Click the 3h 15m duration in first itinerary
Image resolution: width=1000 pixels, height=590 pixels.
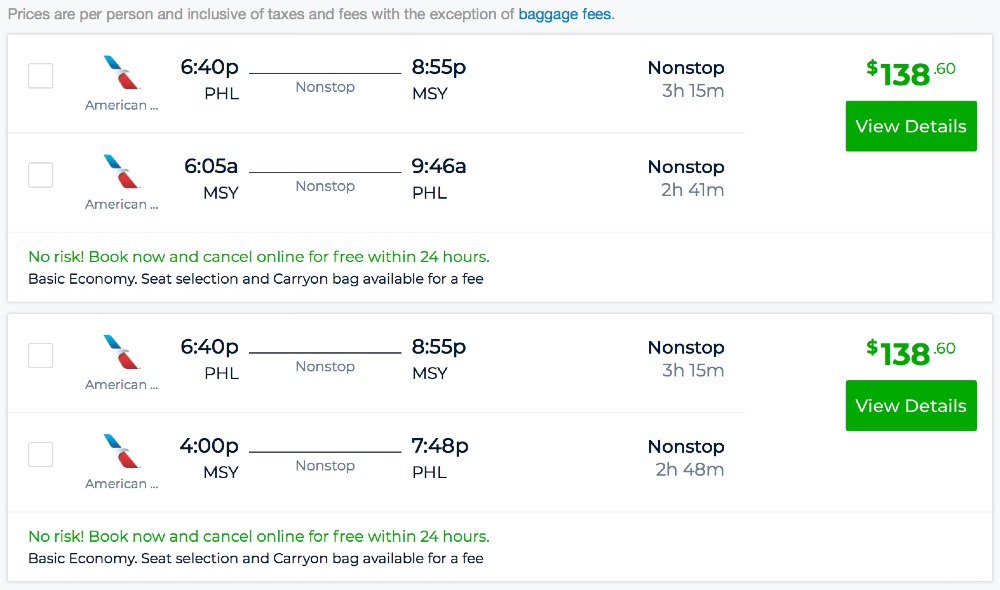[x=693, y=91]
